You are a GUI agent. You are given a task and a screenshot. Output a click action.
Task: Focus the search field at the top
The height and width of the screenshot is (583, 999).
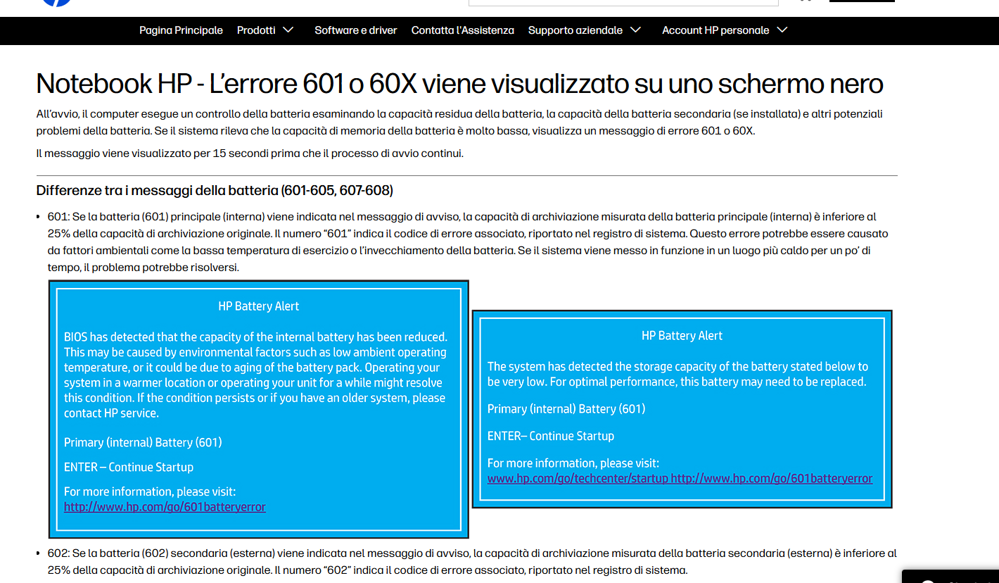(x=623, y=3)
